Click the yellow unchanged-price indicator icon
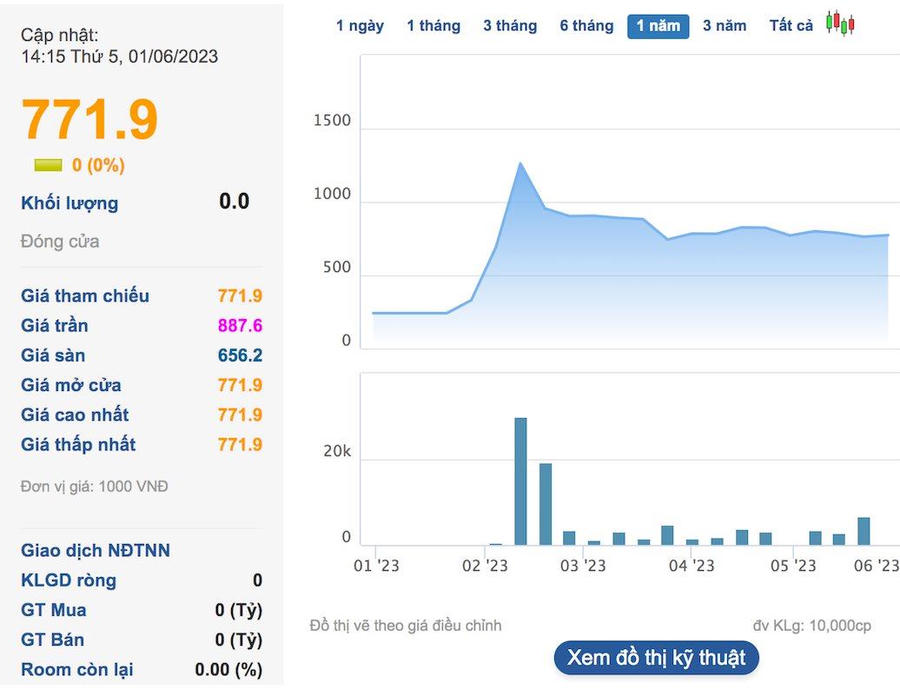The image size is (900, 690). pos(48,166)
